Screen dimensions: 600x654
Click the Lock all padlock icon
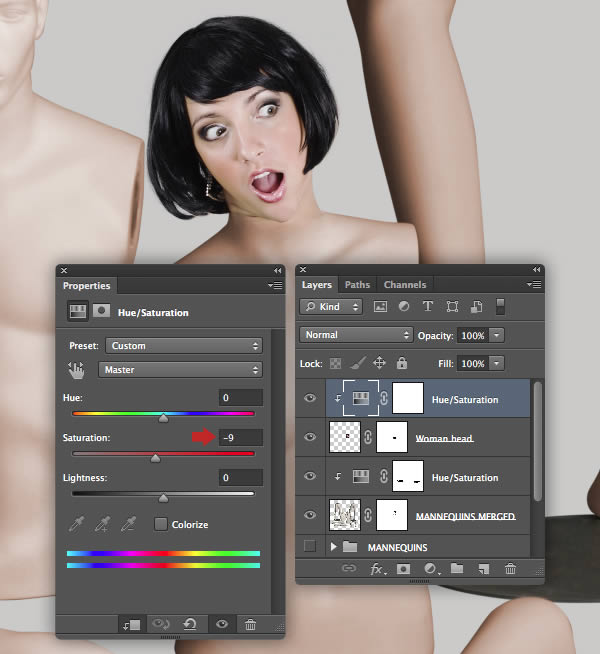tap(401, 364)
